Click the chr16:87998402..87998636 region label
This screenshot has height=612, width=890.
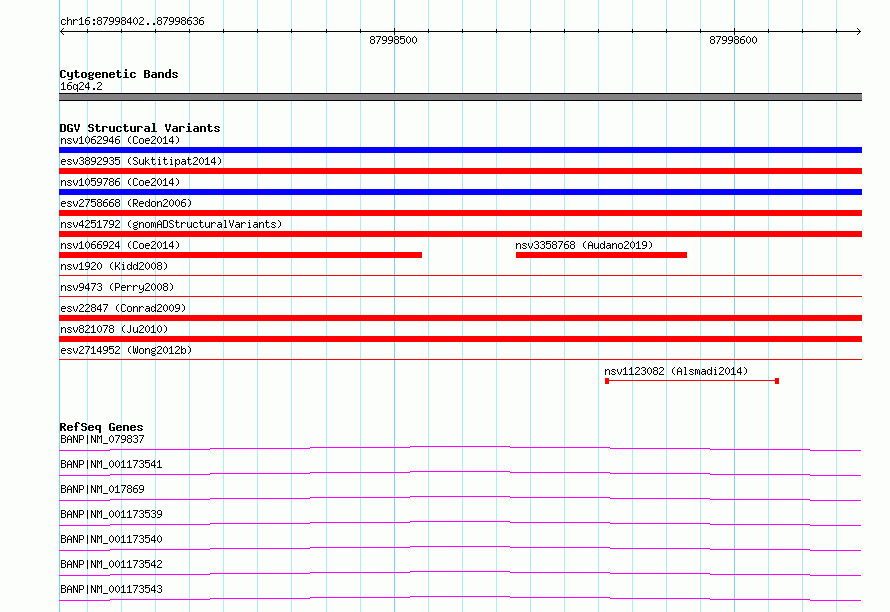tap(132, 22)
